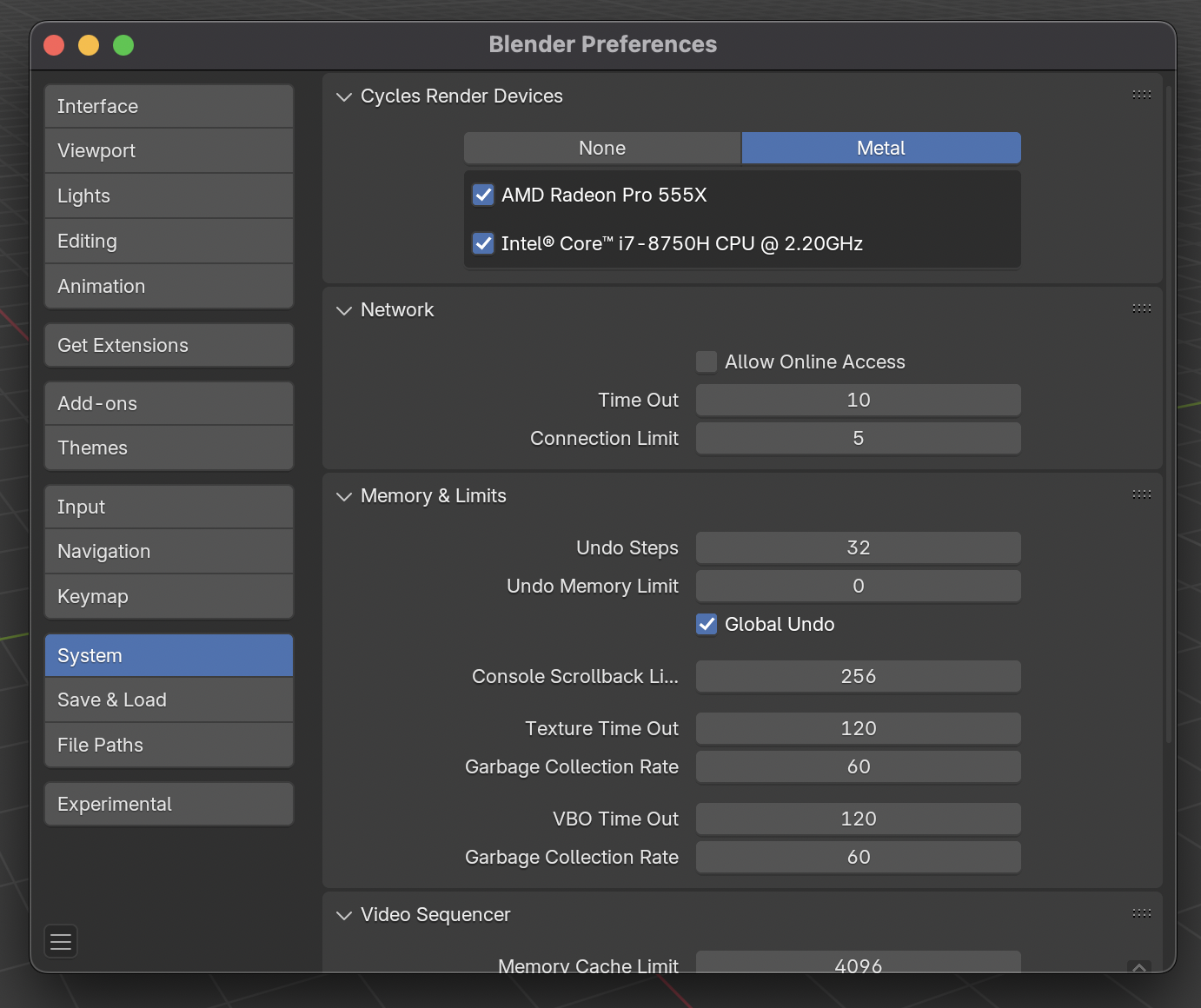Screen dimensions: 1201x1008
Task: Click the preferences vertical scrollbar
Action: coord(1169,414)
